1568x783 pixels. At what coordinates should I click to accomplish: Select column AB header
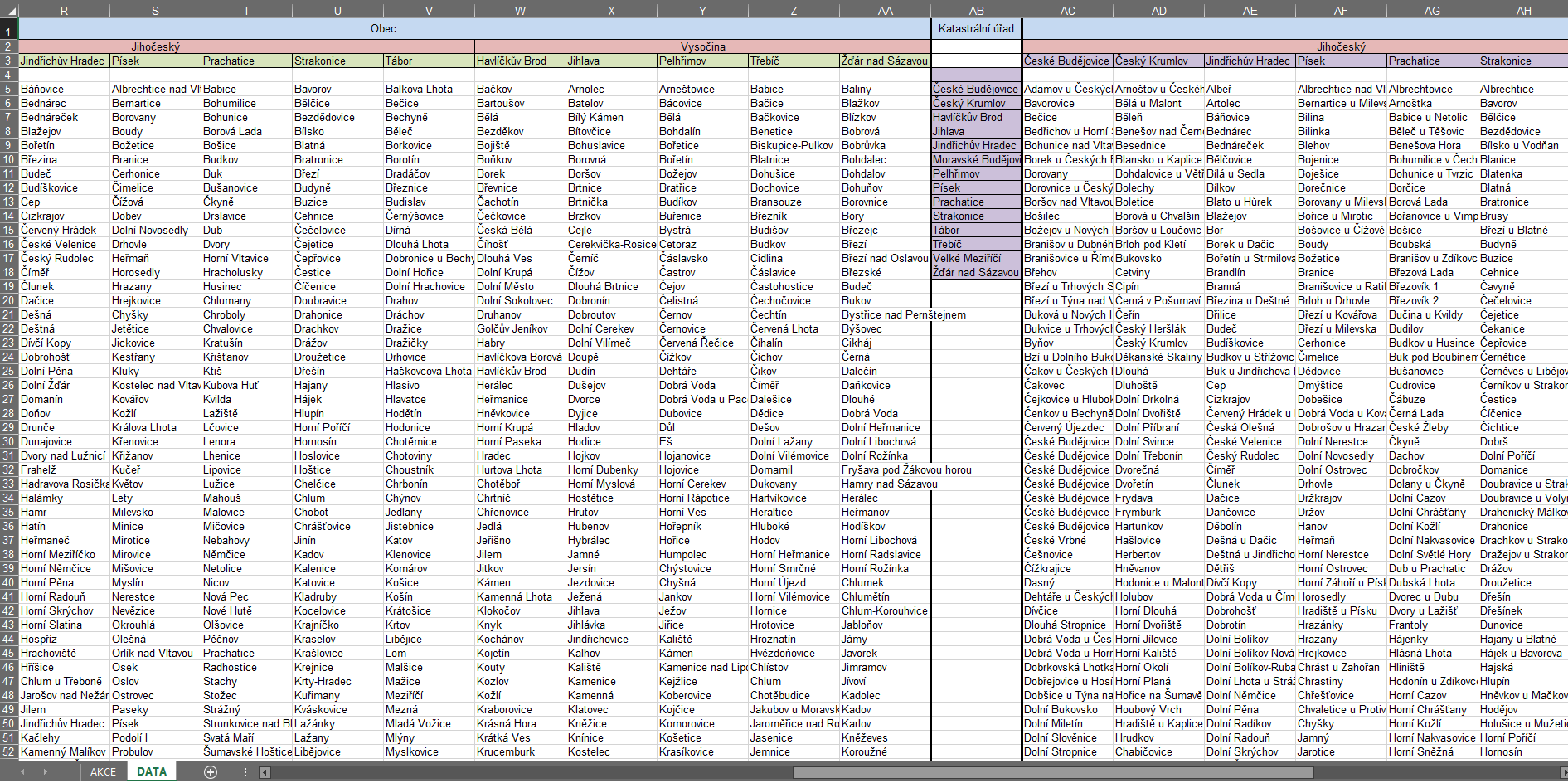(976, 11)
